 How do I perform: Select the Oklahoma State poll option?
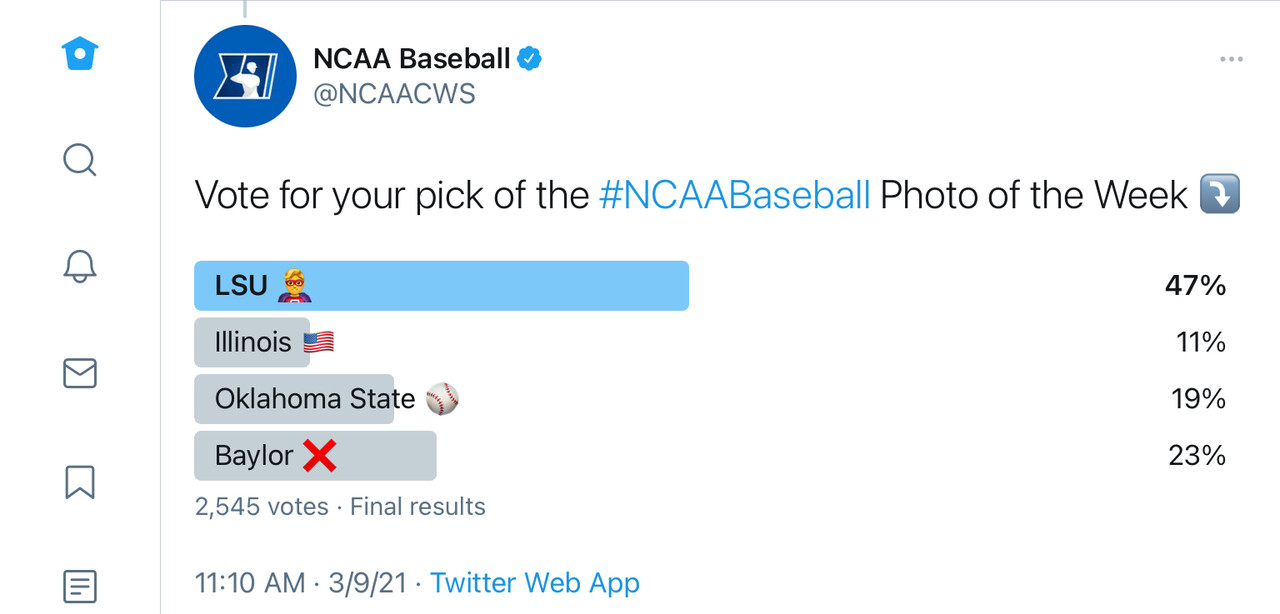[314, 399]
